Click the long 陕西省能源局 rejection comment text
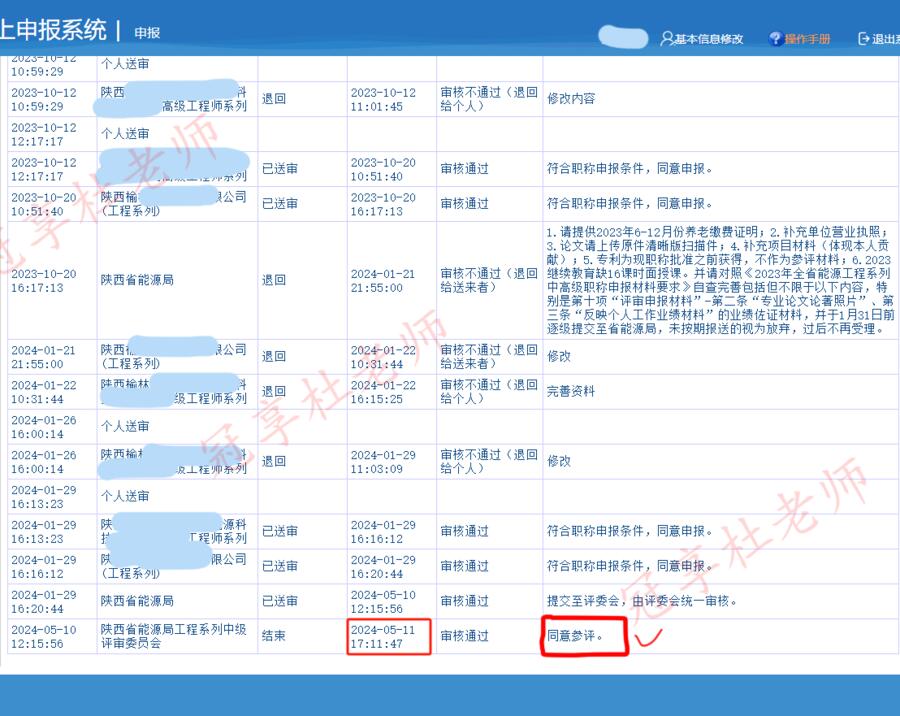 click(720, 280)
